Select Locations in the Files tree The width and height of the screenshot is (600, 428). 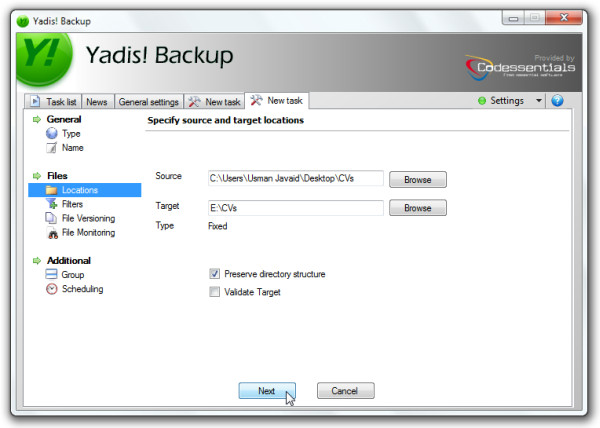pos(79,190)
